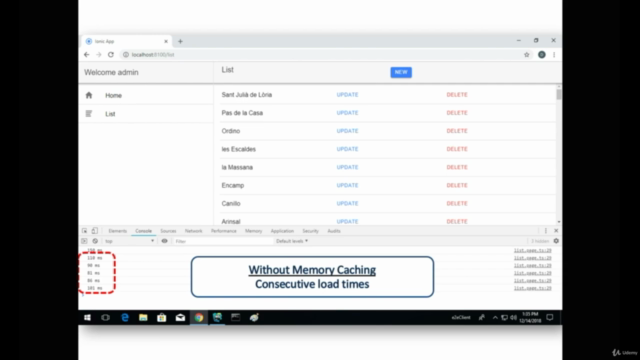Open a new browser tab with plus
Screen dimensions: 640x360
(x=180, y=41)
